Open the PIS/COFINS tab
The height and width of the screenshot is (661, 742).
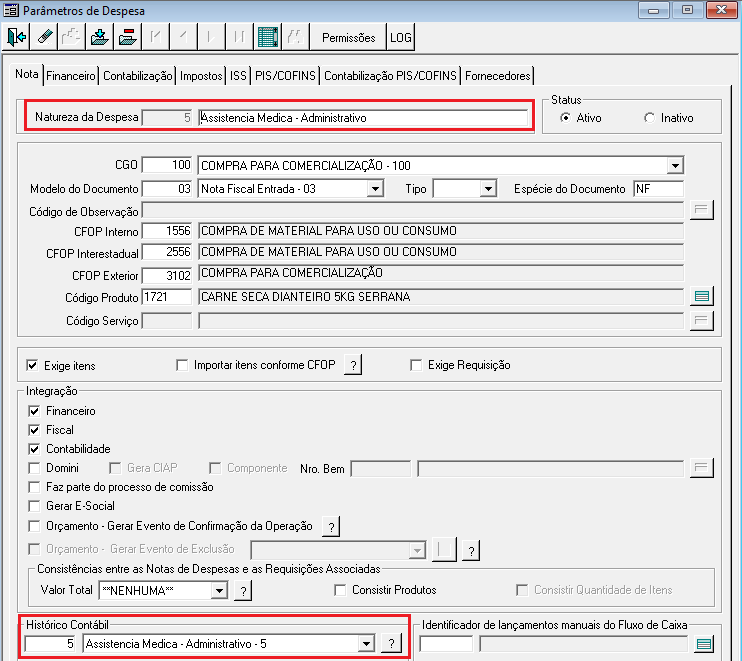(285, 76)
